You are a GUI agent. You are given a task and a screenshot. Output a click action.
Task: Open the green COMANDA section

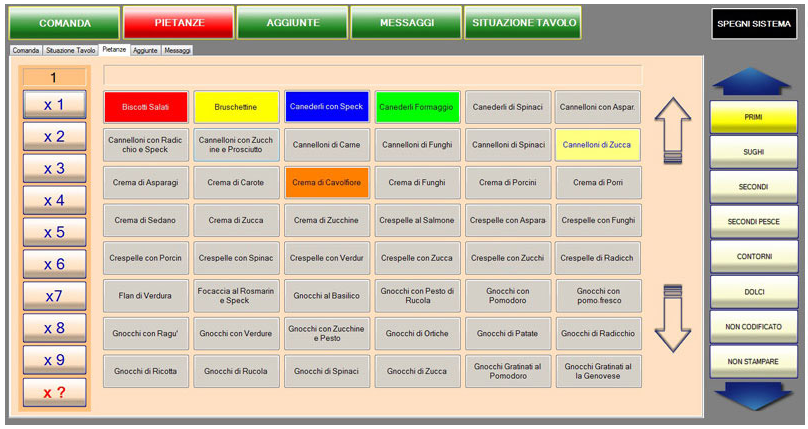click(x=64, y=22)
